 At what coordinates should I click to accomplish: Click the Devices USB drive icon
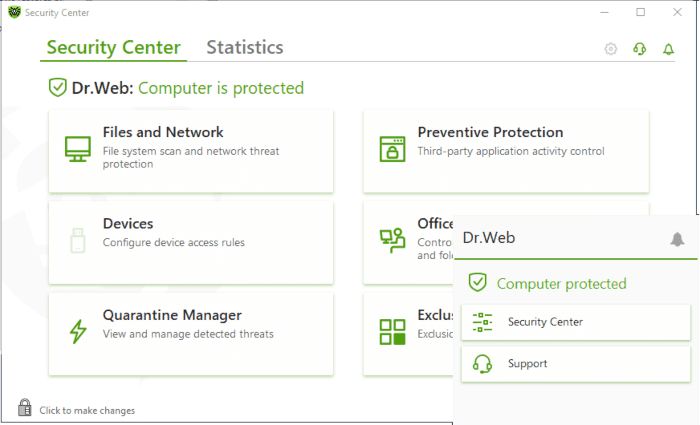(78, 240)
